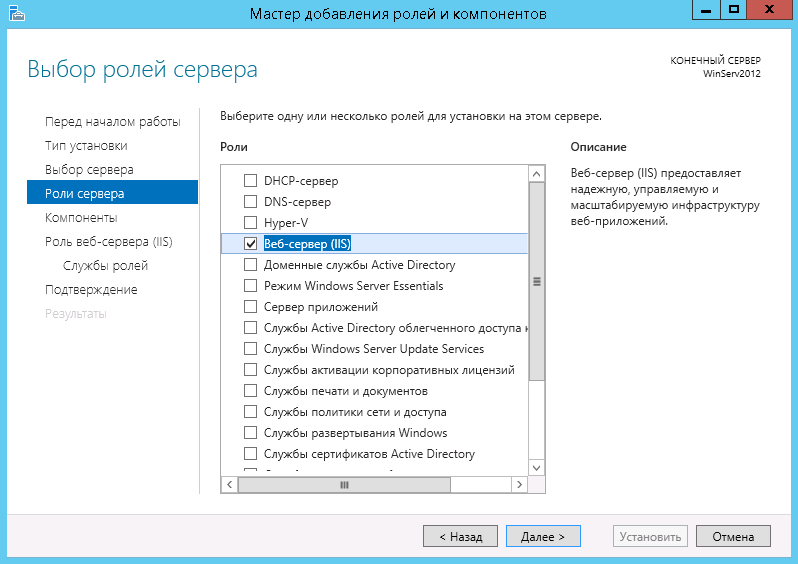Navigate to Подтверждение step
The image size is (798, 564).
pyautogui.click(x=91, y=289)
